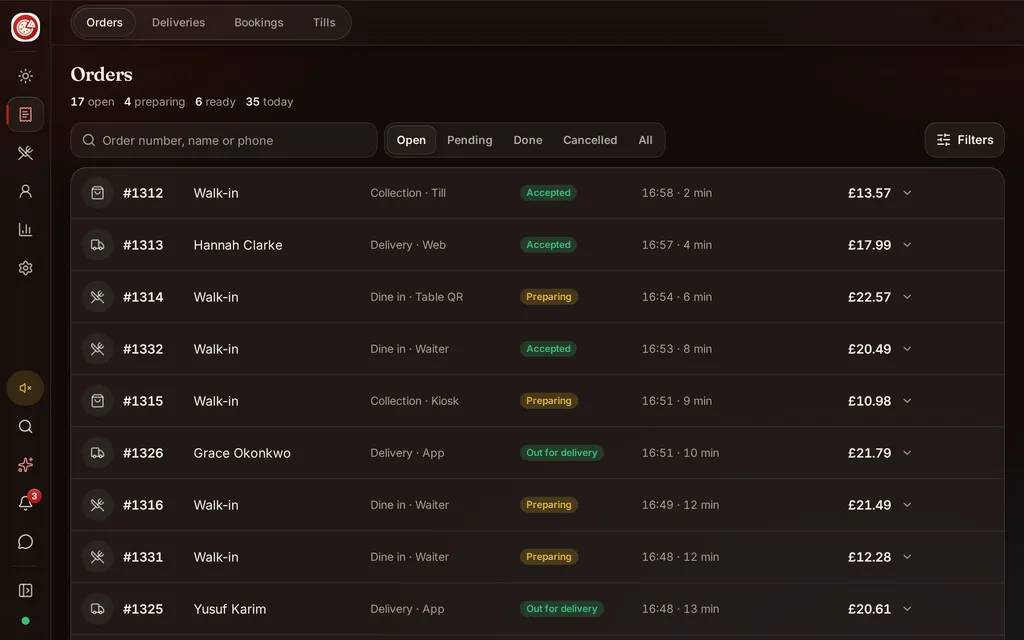This screenshot has width=1024, height=640.
Task: Expand order #1314 row chevron
Action: (x=907, y=297)
